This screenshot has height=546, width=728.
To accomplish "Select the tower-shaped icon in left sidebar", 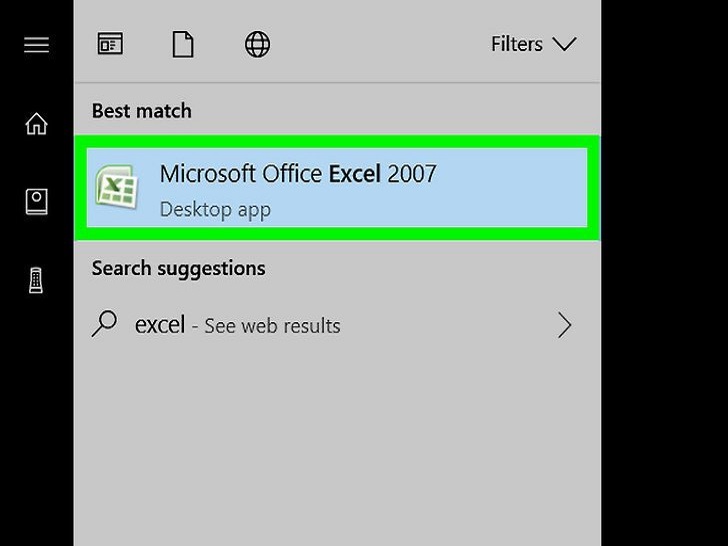I will tap(36, 280).
